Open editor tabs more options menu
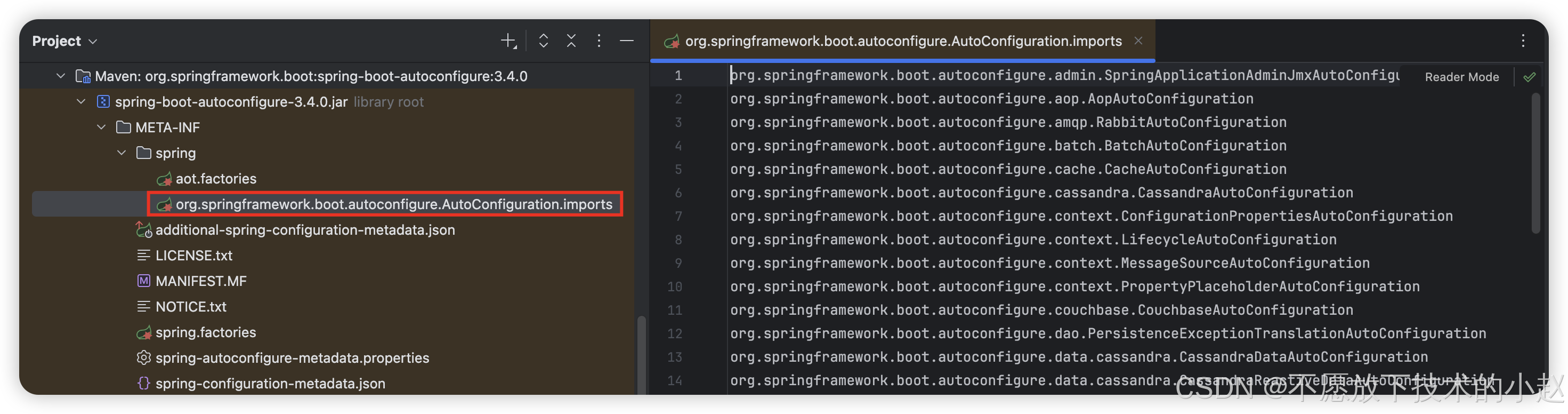Image resolution: width=1568 pixels, height=414 pixels. [x=1524, y=41]
